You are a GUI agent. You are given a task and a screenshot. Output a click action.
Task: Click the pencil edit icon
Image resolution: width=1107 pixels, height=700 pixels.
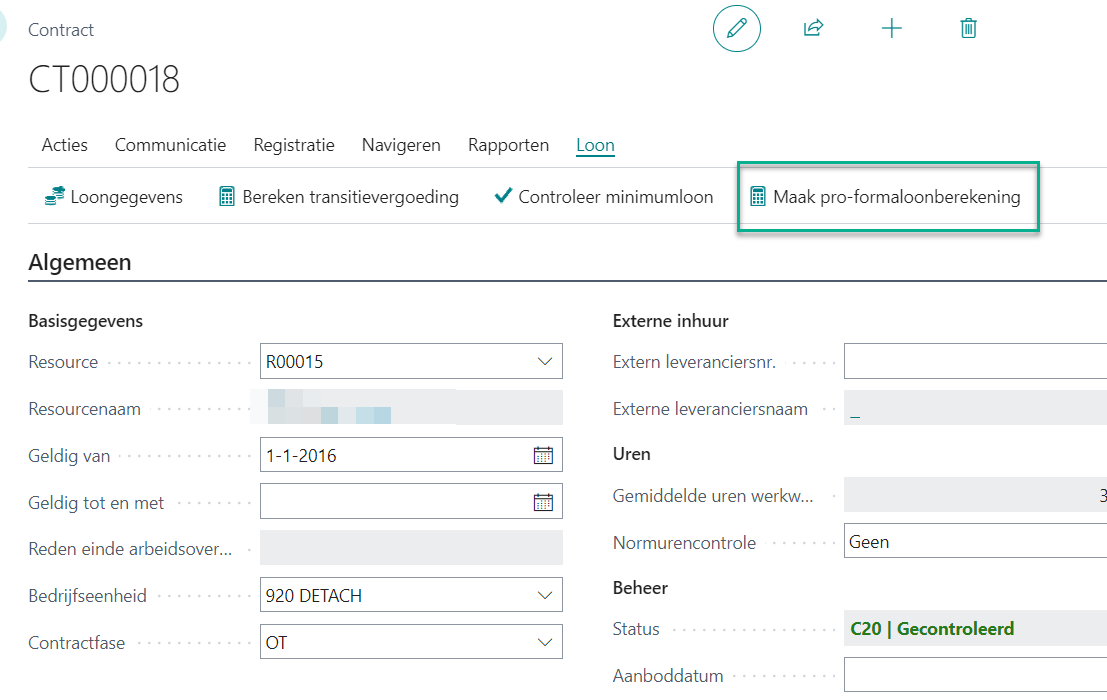737,29
